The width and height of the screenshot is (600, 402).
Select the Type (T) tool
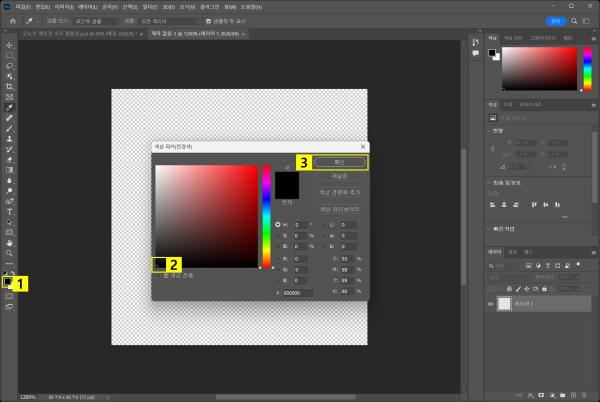pyautogui.click(x=9, y=211)
